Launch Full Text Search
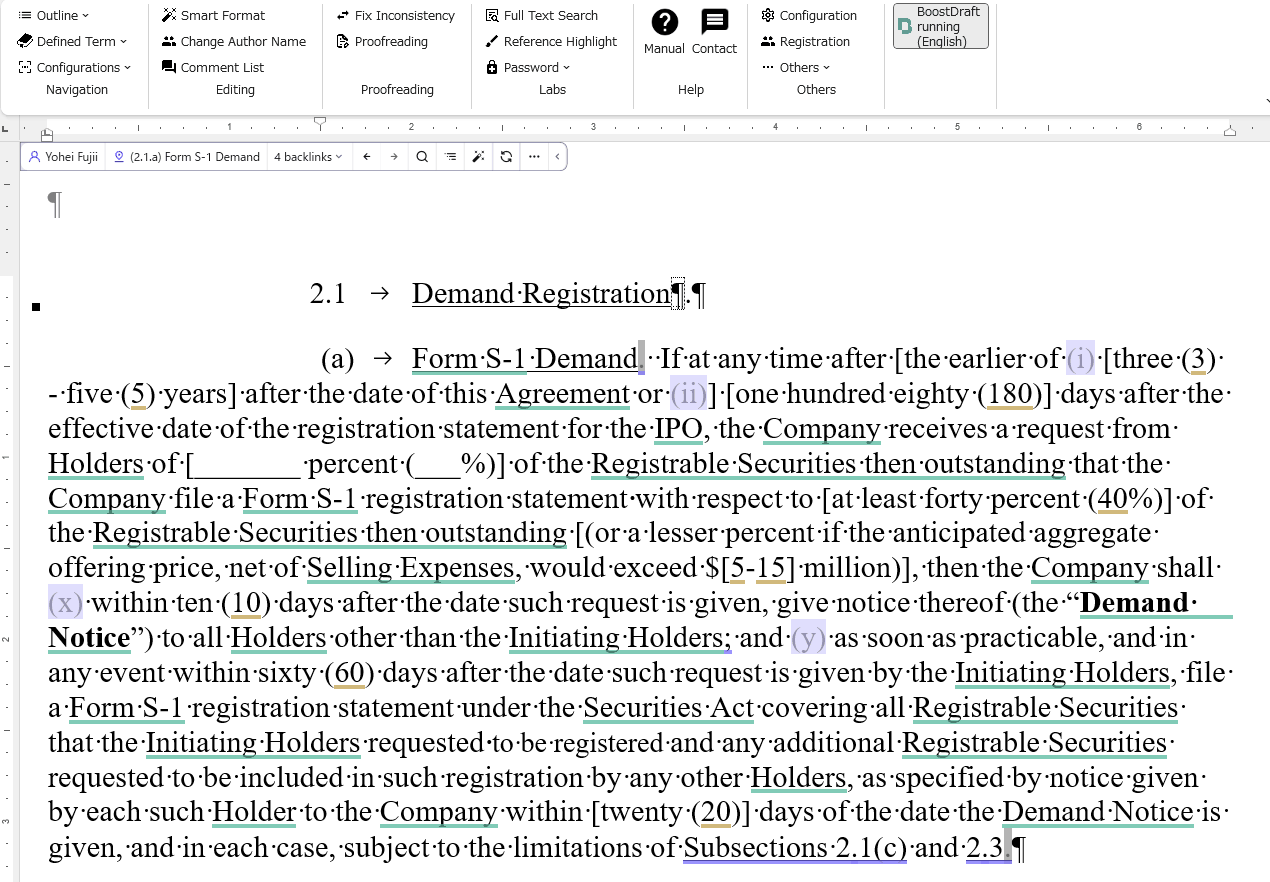Screen dimensions: 1270x882 point(541,15)
